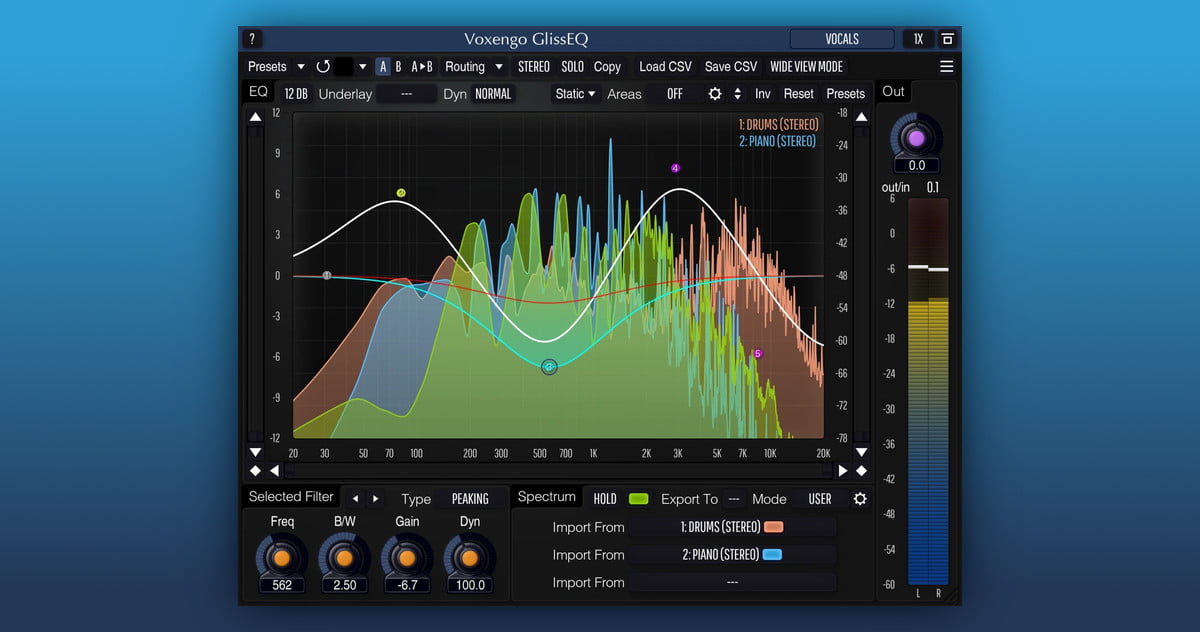
Task: Switch to the EQ tab
Action: pyautogui.click(x=258, y=92)
